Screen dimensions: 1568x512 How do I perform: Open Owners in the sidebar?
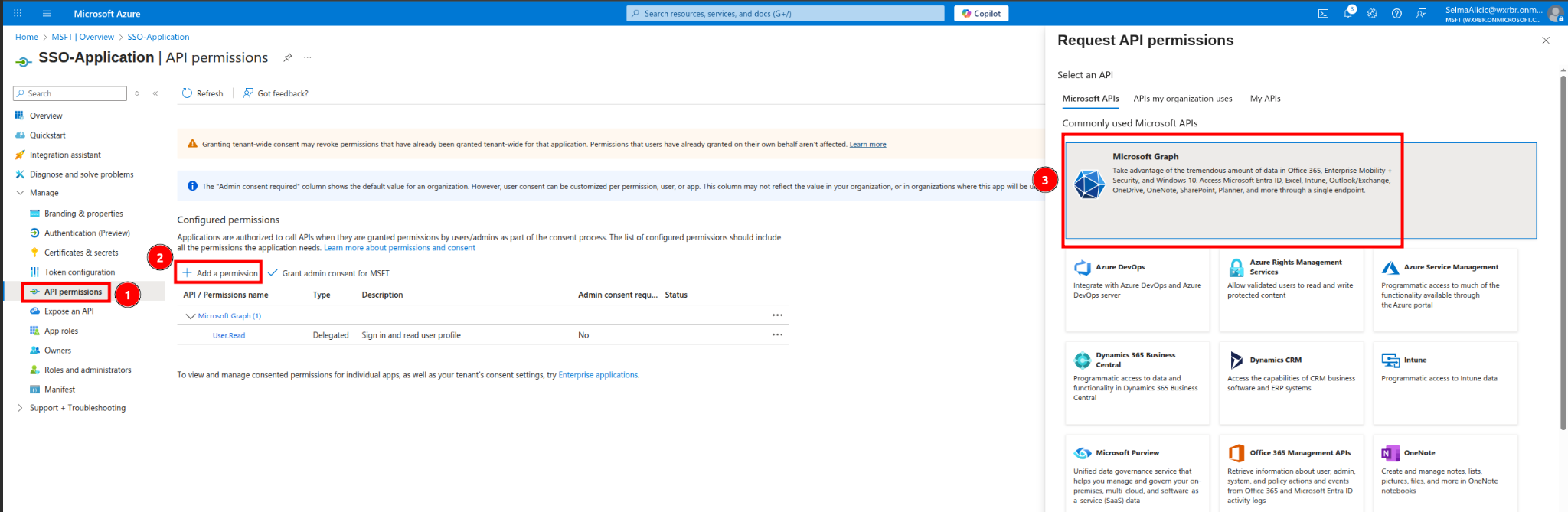point(57,351)
